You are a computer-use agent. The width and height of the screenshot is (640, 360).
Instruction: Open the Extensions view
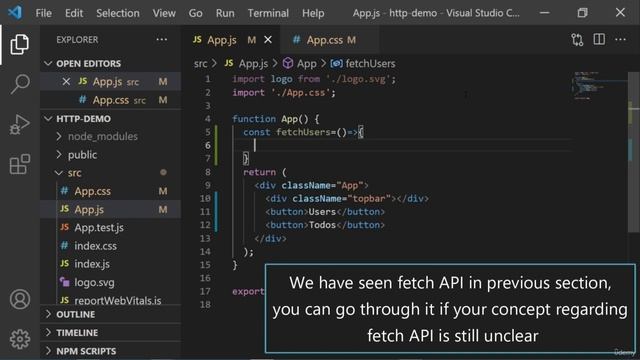tap(20, 164)
